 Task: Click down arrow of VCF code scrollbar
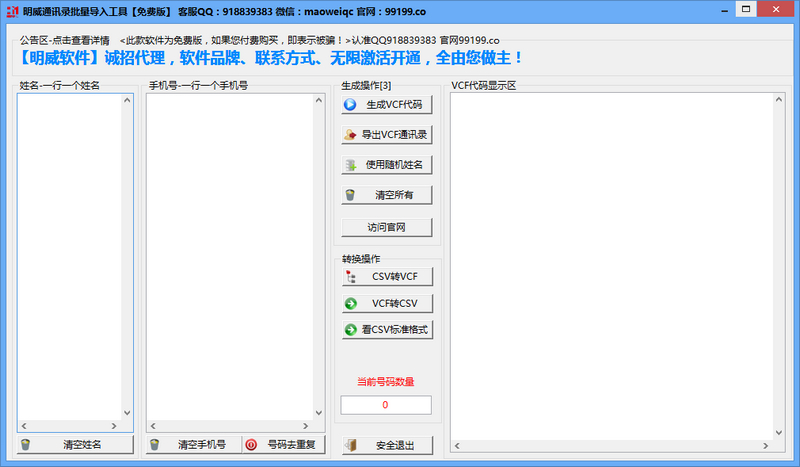tap(779, 433)
